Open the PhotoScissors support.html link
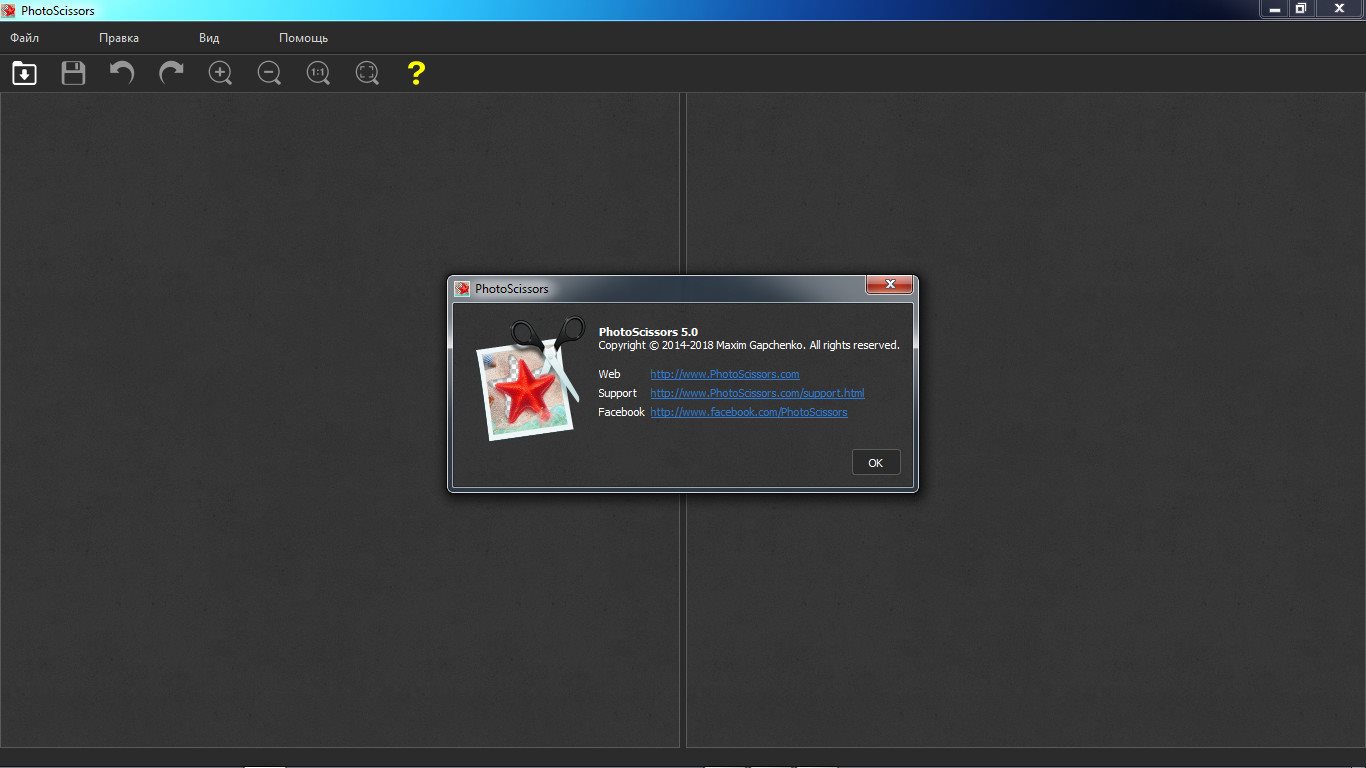Screen dimensions: 1366x768 tap(757, 393)
